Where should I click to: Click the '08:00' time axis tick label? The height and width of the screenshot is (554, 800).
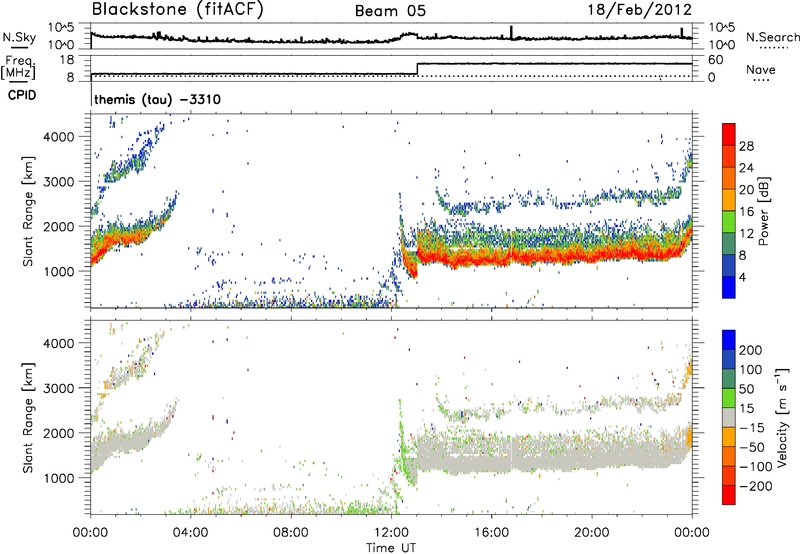point(291,533)
